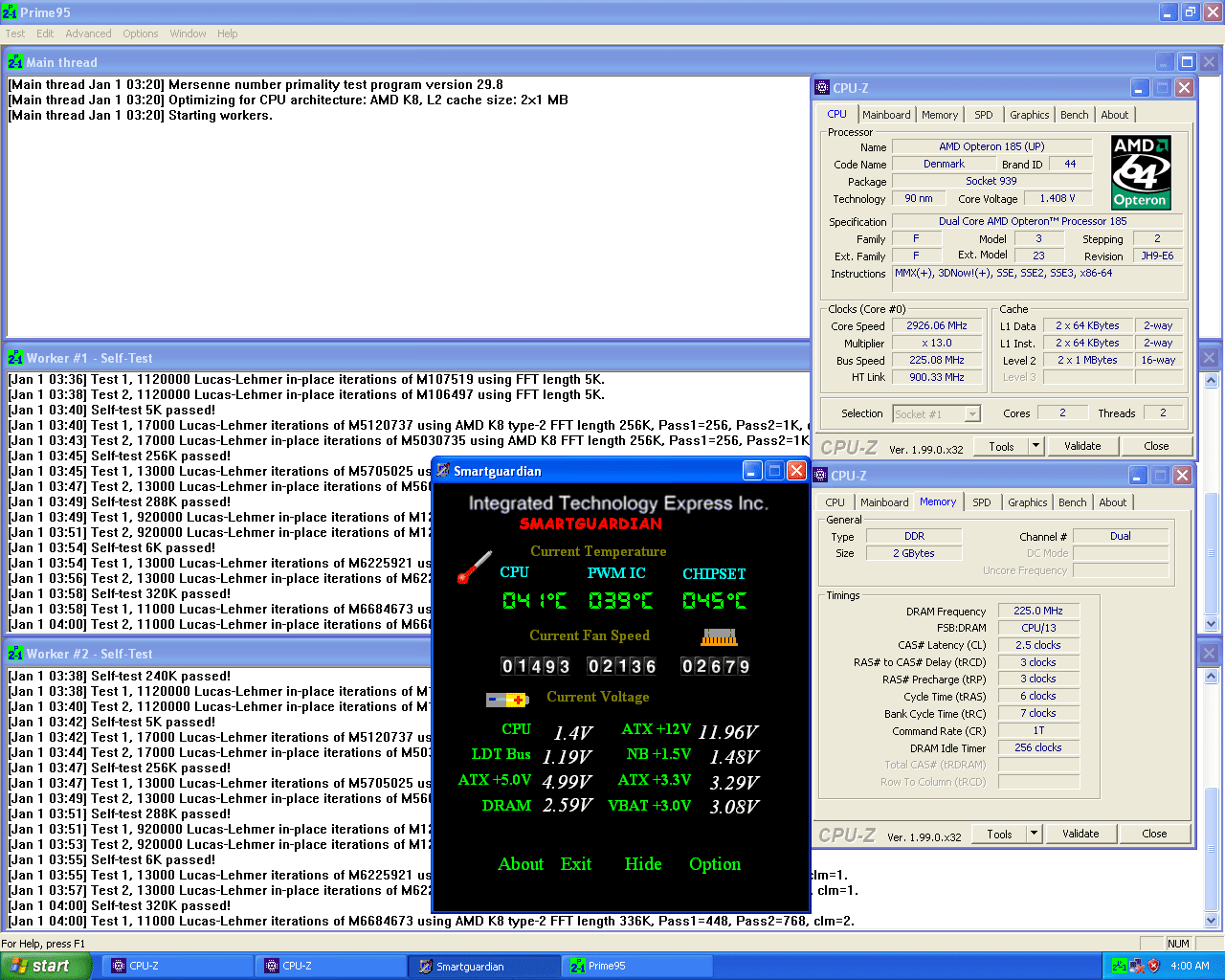Click the CPU fan speed counter 01493
This screenshot has width=1225, height=980.
point(535,666)
